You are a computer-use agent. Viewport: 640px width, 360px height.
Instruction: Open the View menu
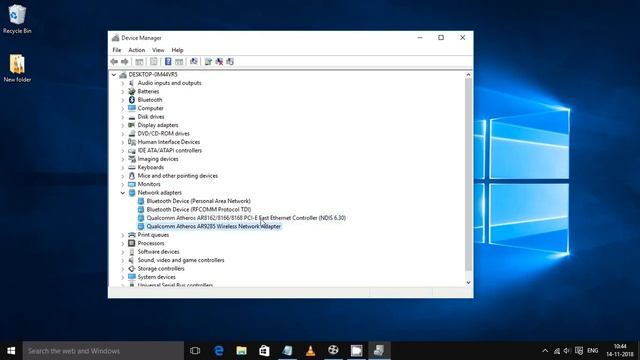pyautogui.click(x=158, y=50)
